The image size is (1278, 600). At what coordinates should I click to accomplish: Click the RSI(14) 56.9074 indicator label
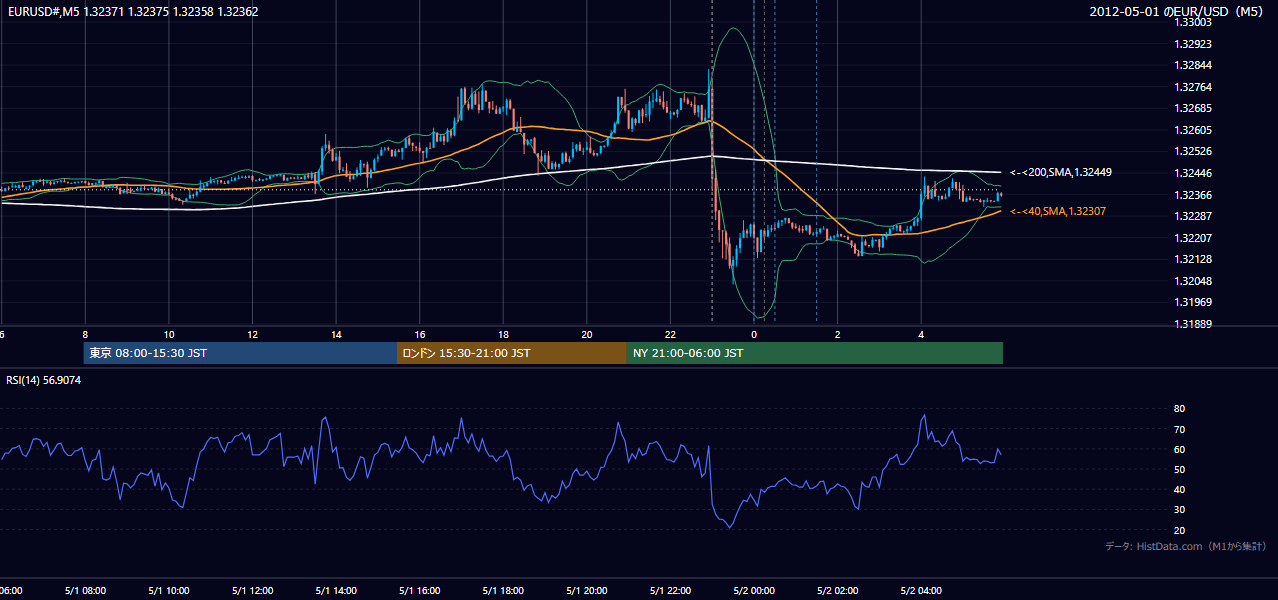[44, 380]
